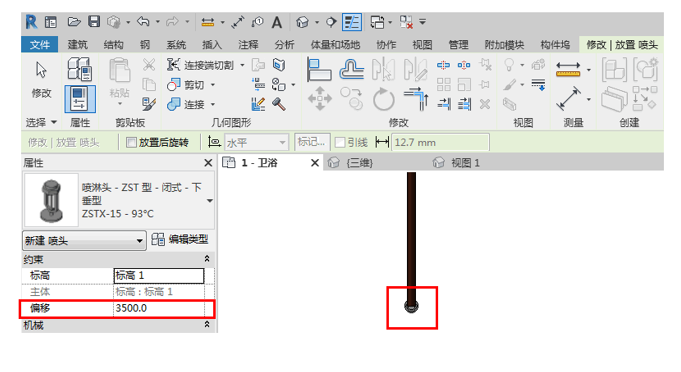Select the Rotate circular arrow tool
681x372 pixels.
pyautogui.click(x=384, y=99)
